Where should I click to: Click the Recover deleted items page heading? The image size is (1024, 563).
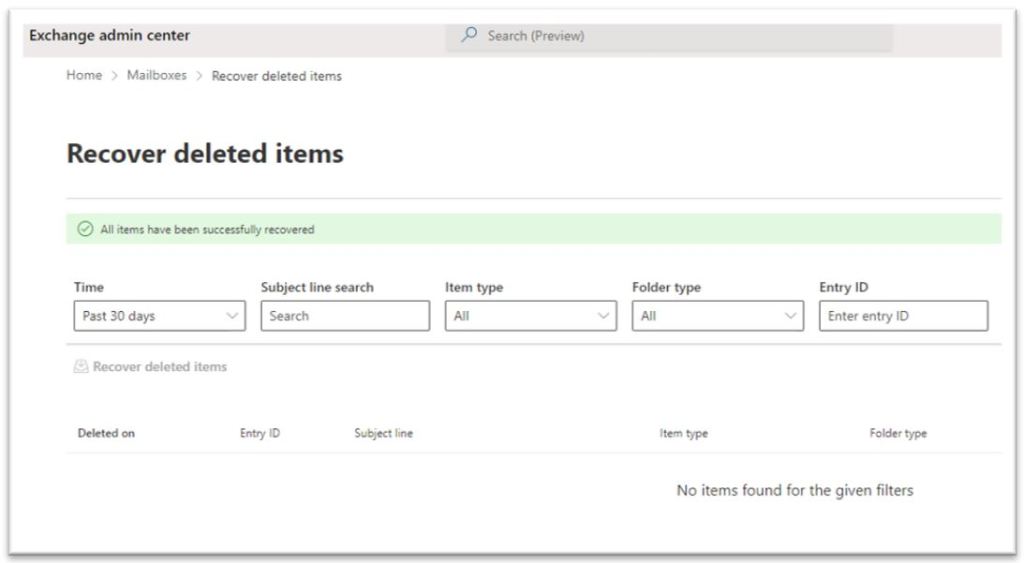pyautogui.click(x=205, y=154)
